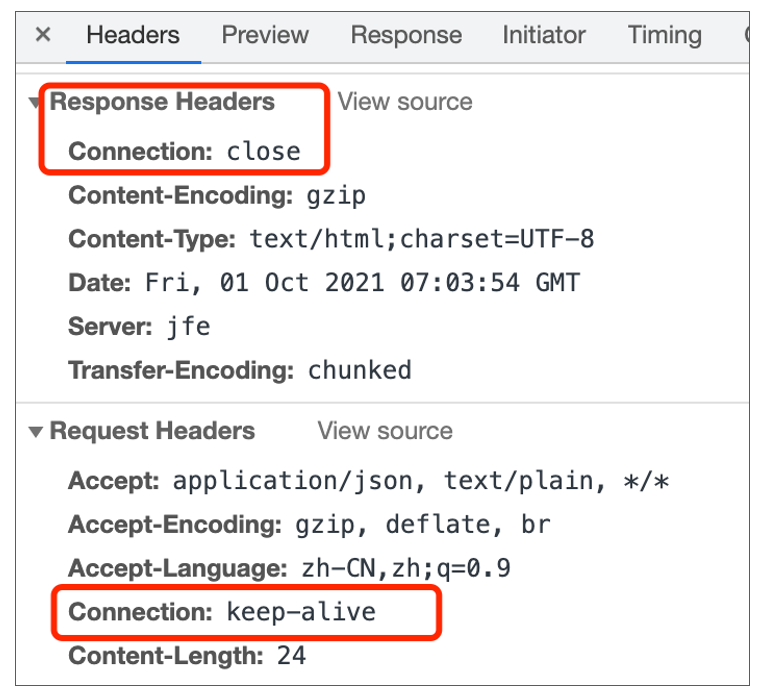Open the Response tab
The width and height of the screenshot is (764, 696).
click(406, 35)
